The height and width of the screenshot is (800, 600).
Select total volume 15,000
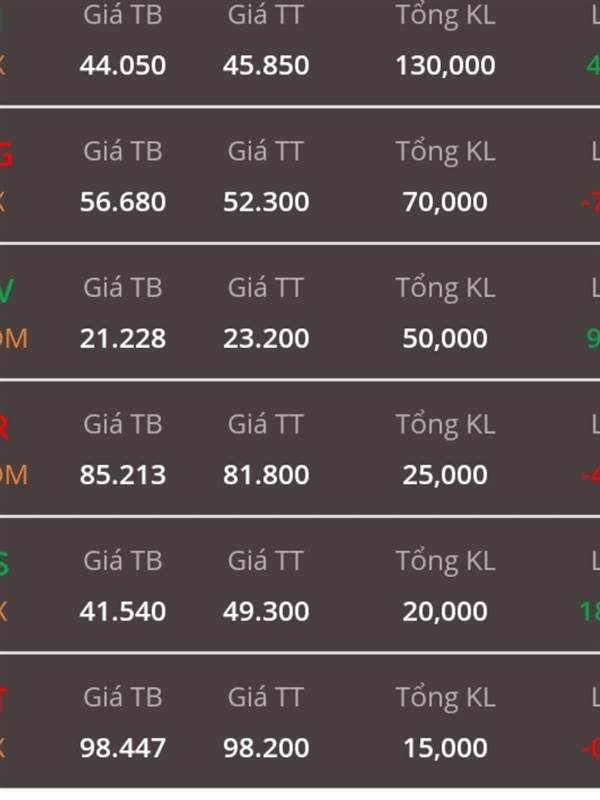(x=445, y=748)
